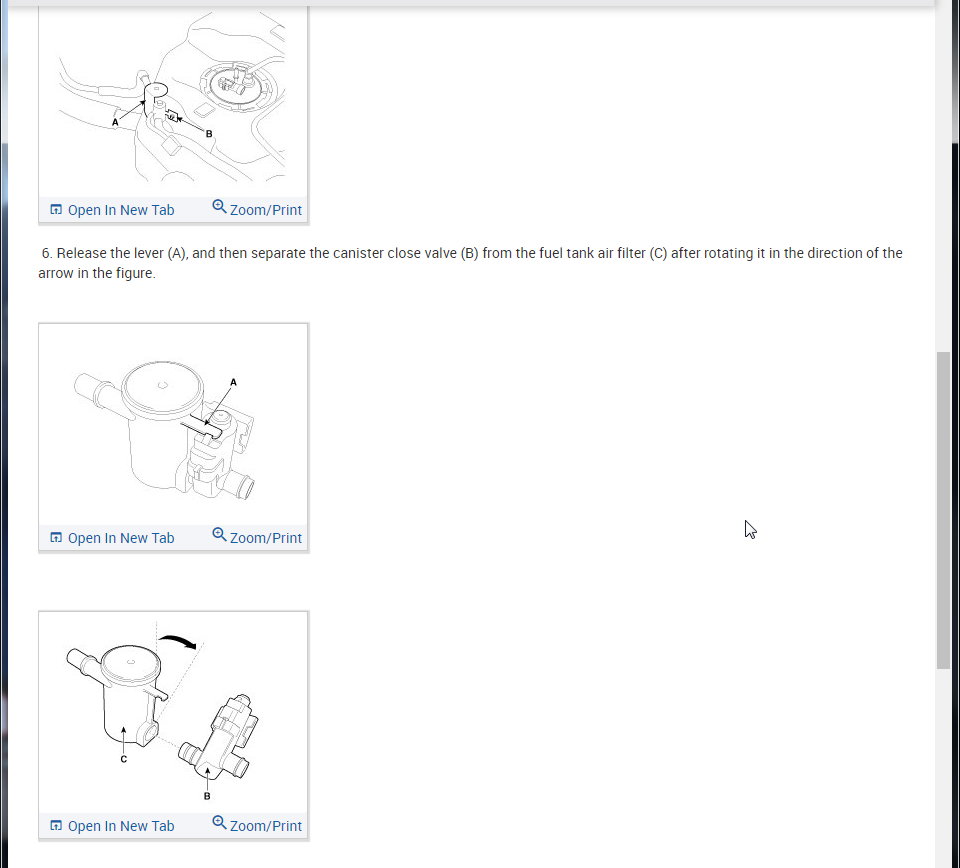Click the fuel tank connector diagram image

(173, 98)
